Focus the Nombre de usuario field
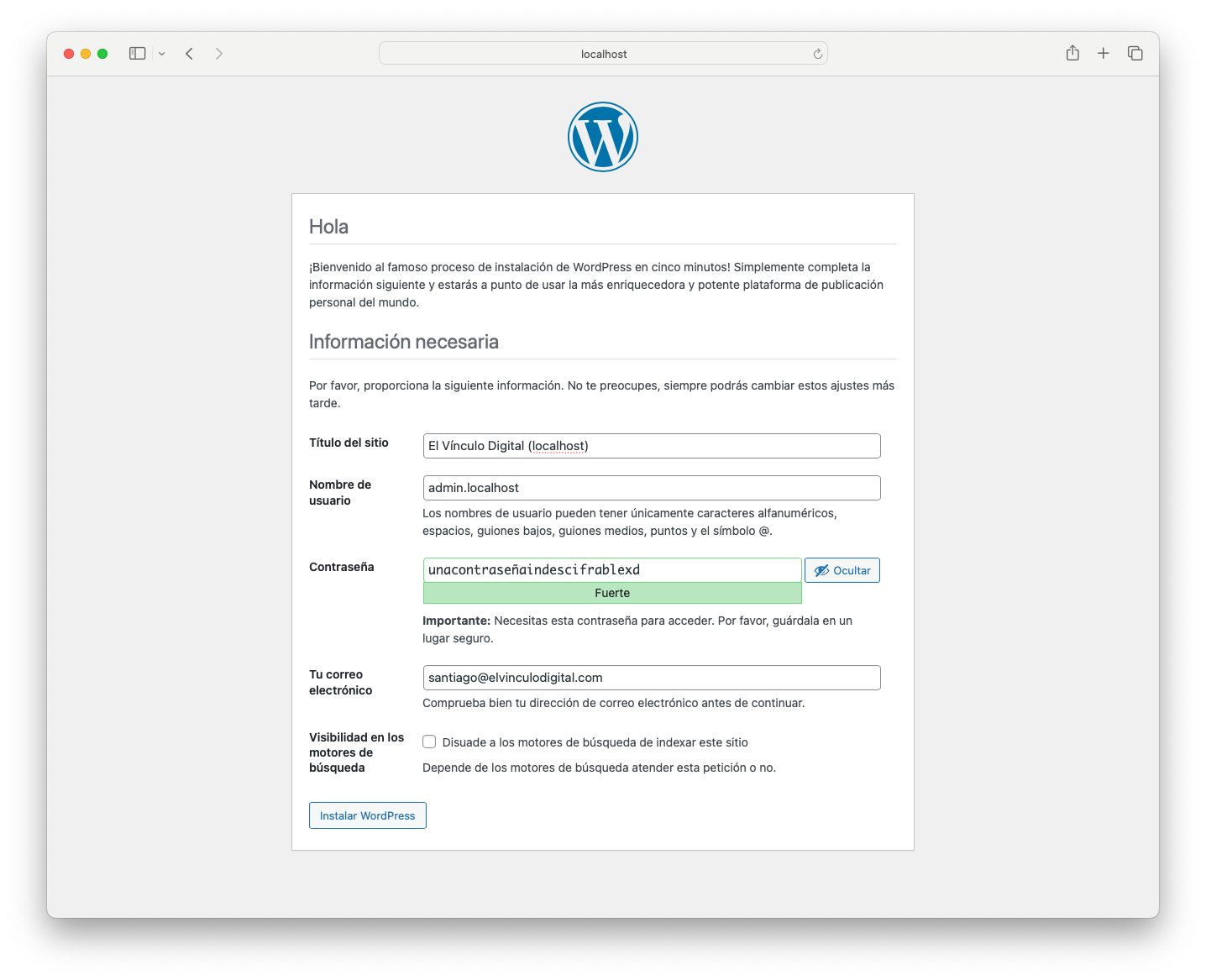 [651, 488]
